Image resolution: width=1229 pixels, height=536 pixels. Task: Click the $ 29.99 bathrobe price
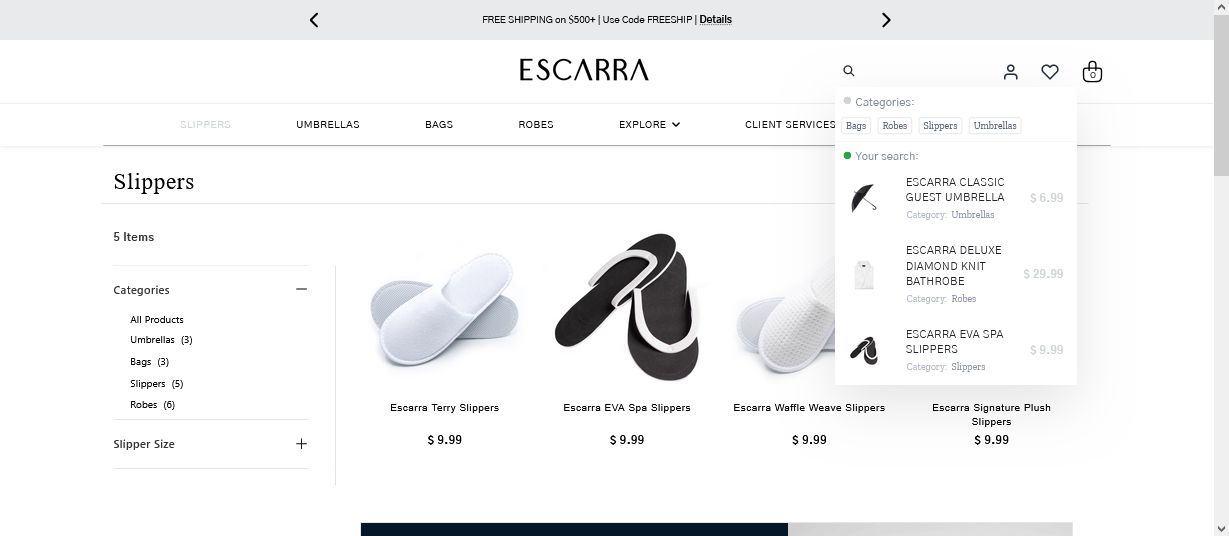[x=1043, y=274]
